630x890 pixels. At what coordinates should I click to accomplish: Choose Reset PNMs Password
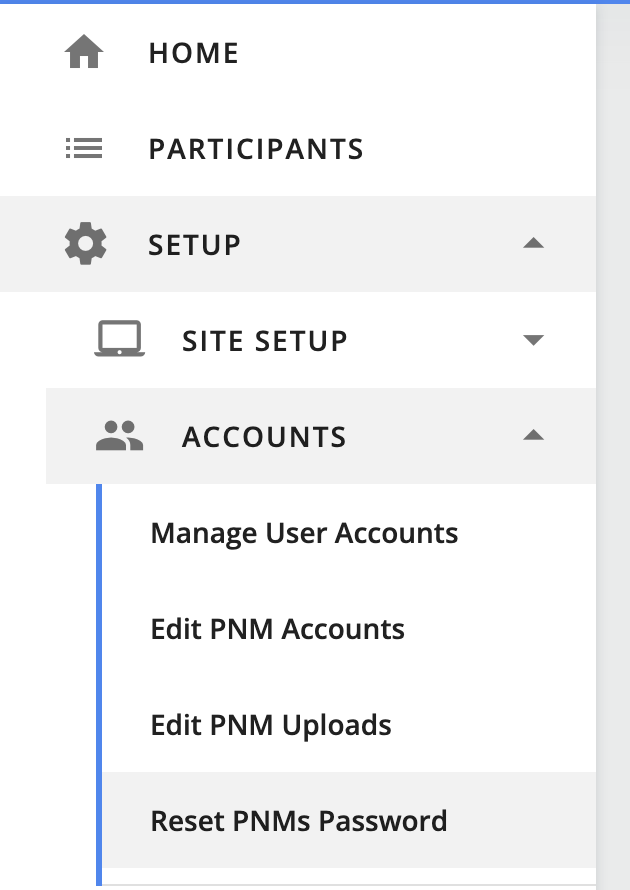click(x=299, y=821)
